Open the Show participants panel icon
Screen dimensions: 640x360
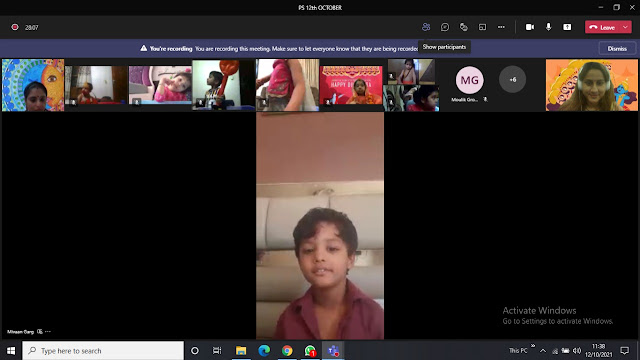426,27
